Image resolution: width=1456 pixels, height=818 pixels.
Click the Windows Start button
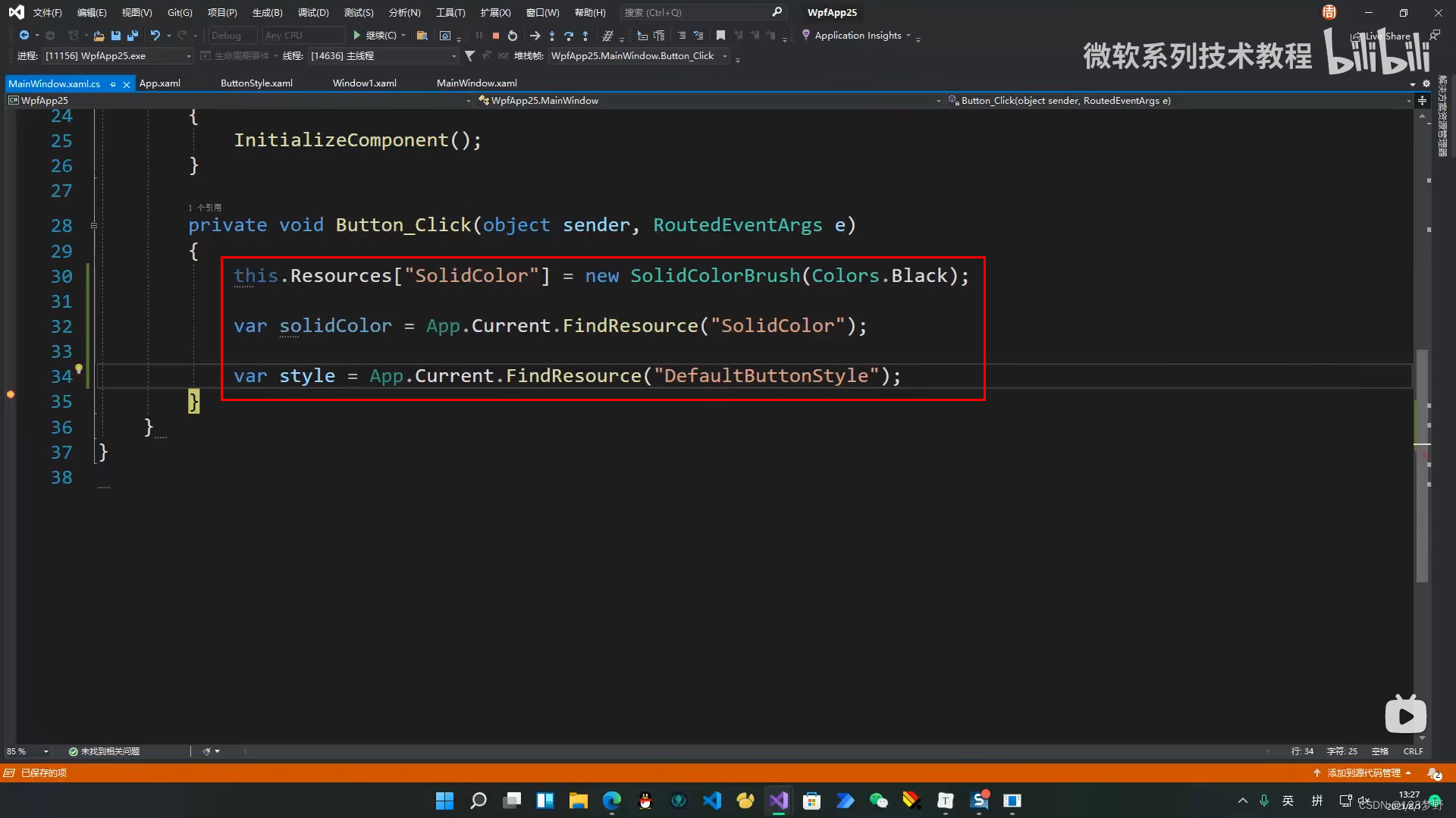click(445, 801)
